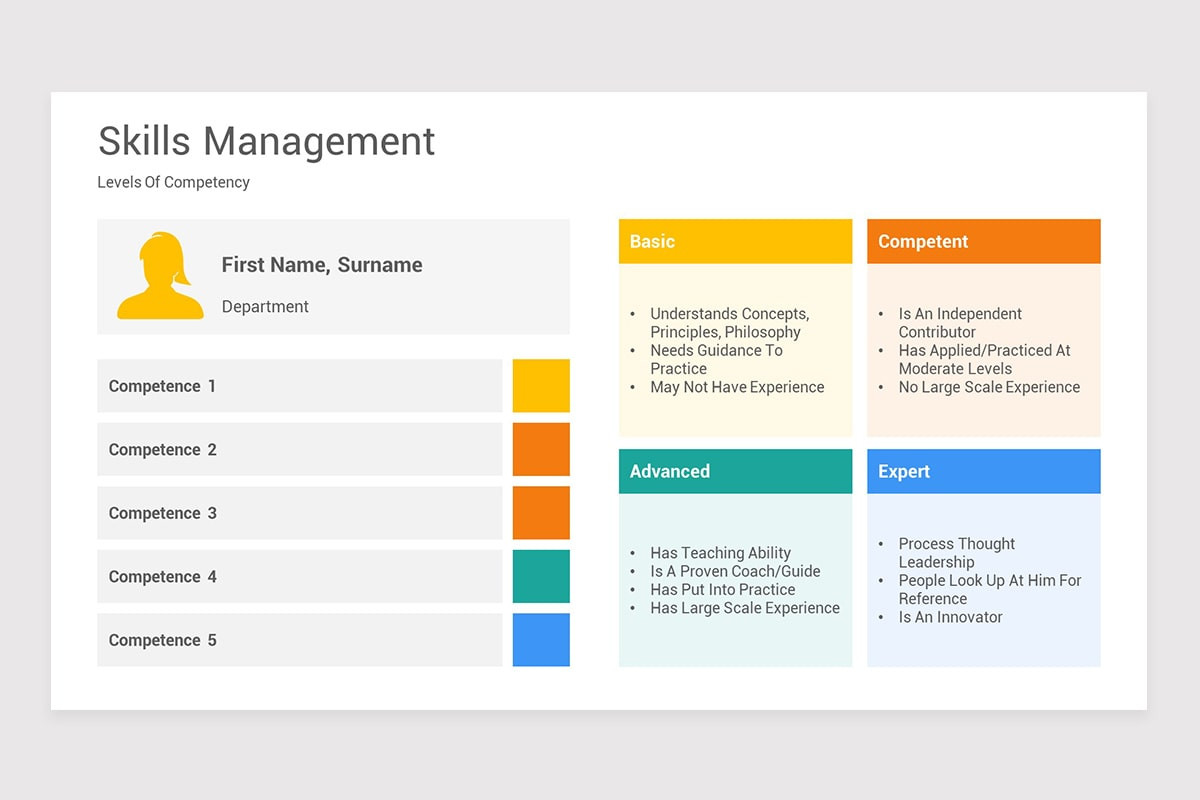Viewport: 1200px width, 800px height.
Task: Select the Basic header banner
Action: point(735,241)
